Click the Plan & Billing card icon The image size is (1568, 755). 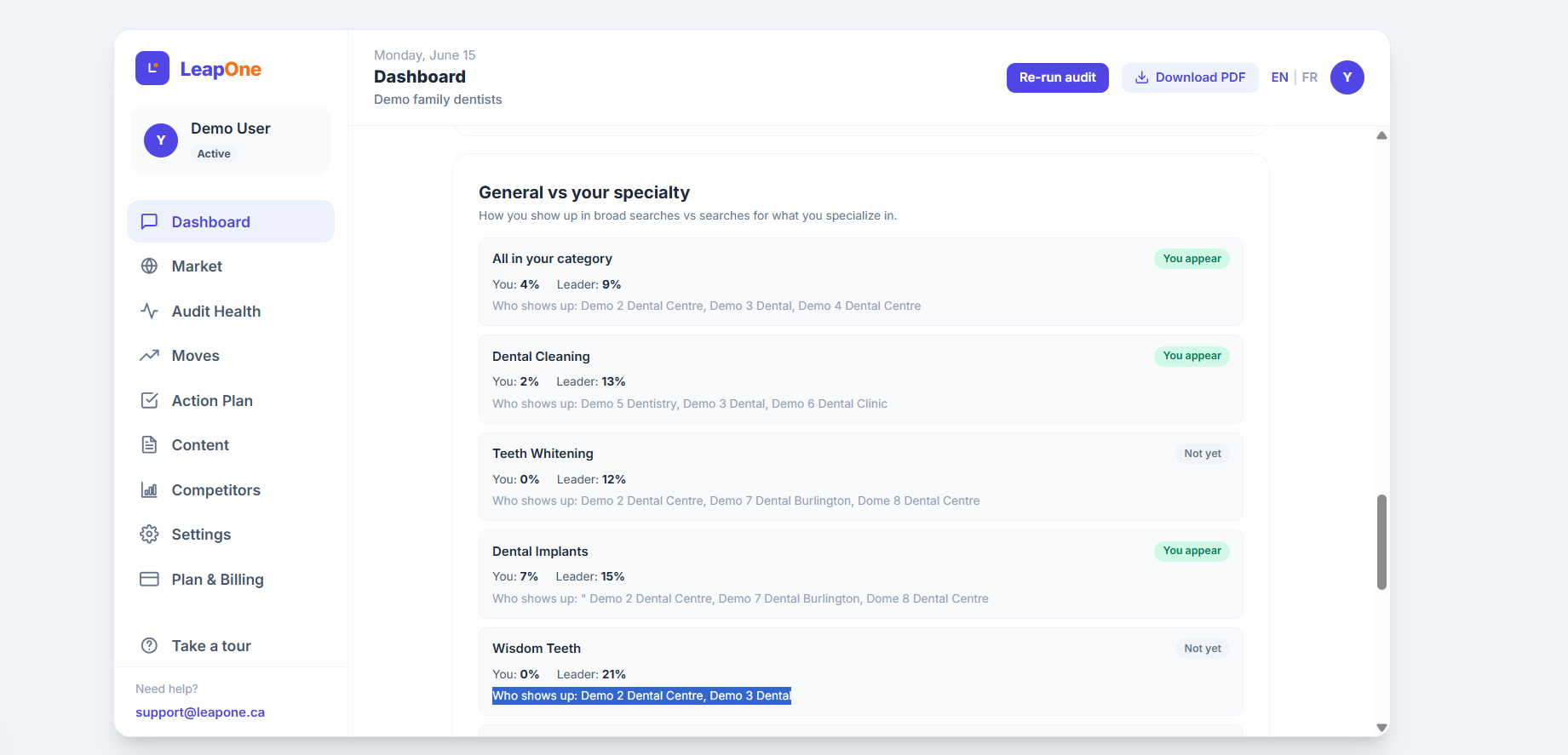pyautogui.click(x=149, y=579)
